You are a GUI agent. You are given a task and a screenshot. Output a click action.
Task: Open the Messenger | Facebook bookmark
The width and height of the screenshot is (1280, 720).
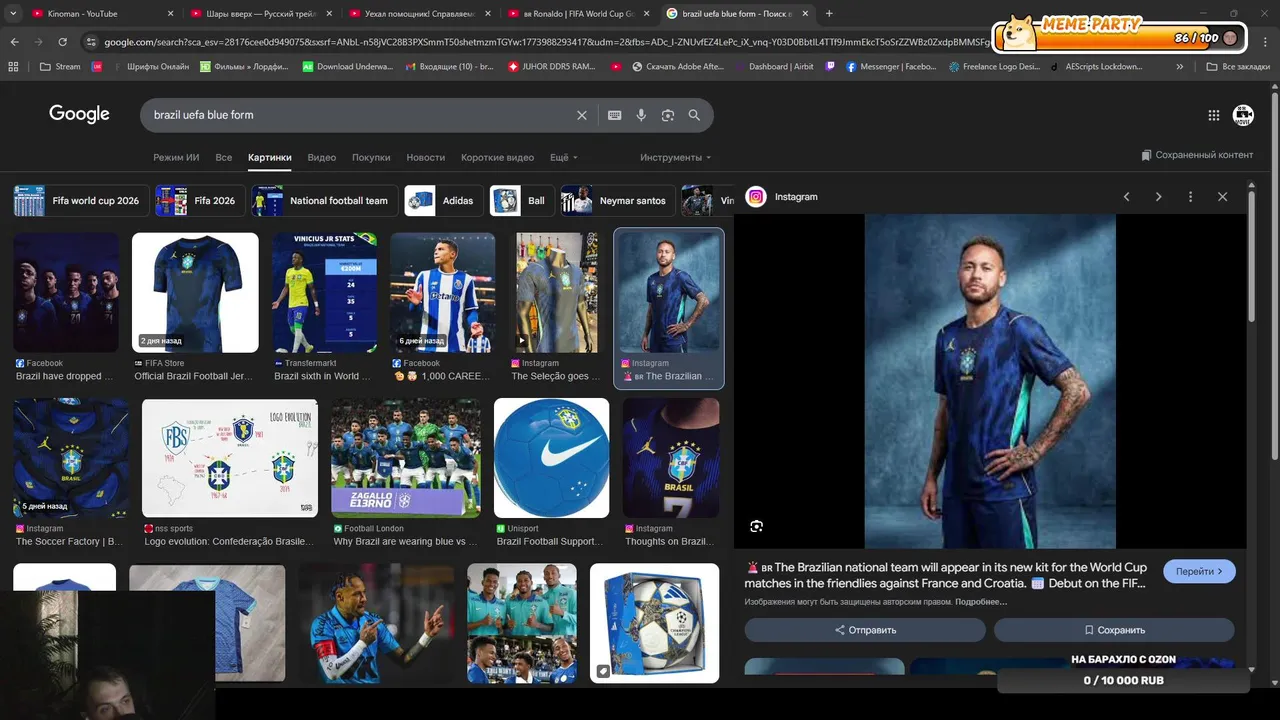891,67
